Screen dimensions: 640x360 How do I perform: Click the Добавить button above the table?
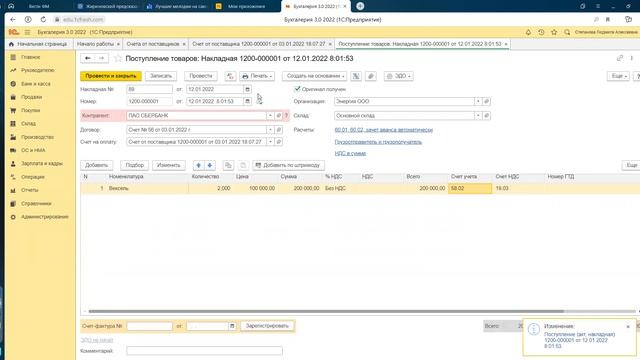point(96,165)
